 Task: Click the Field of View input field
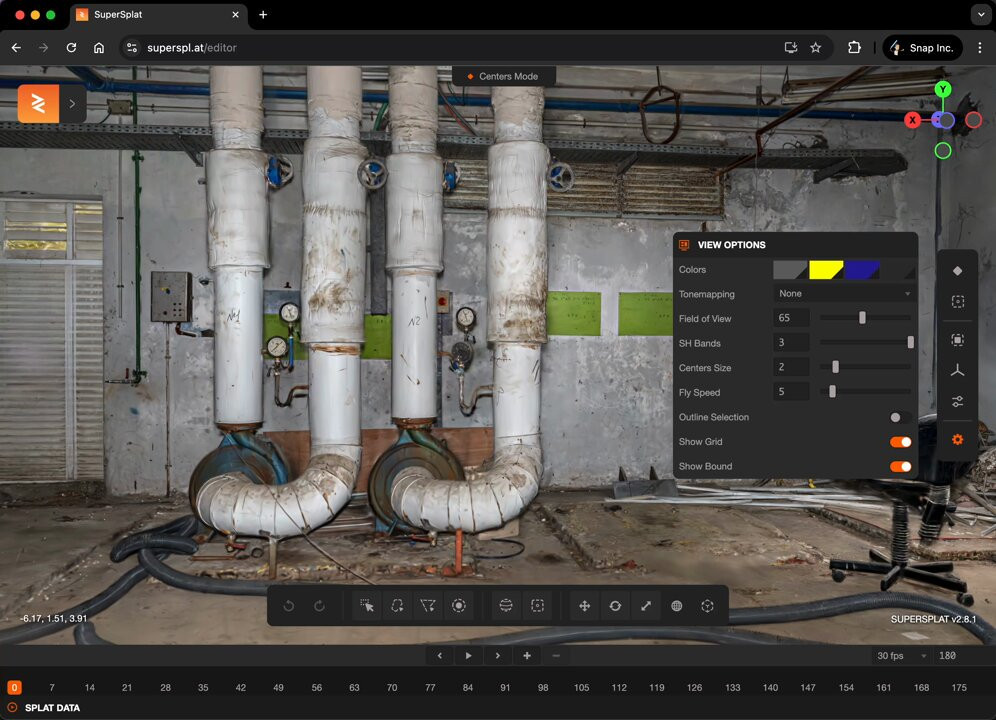(791, 318)
